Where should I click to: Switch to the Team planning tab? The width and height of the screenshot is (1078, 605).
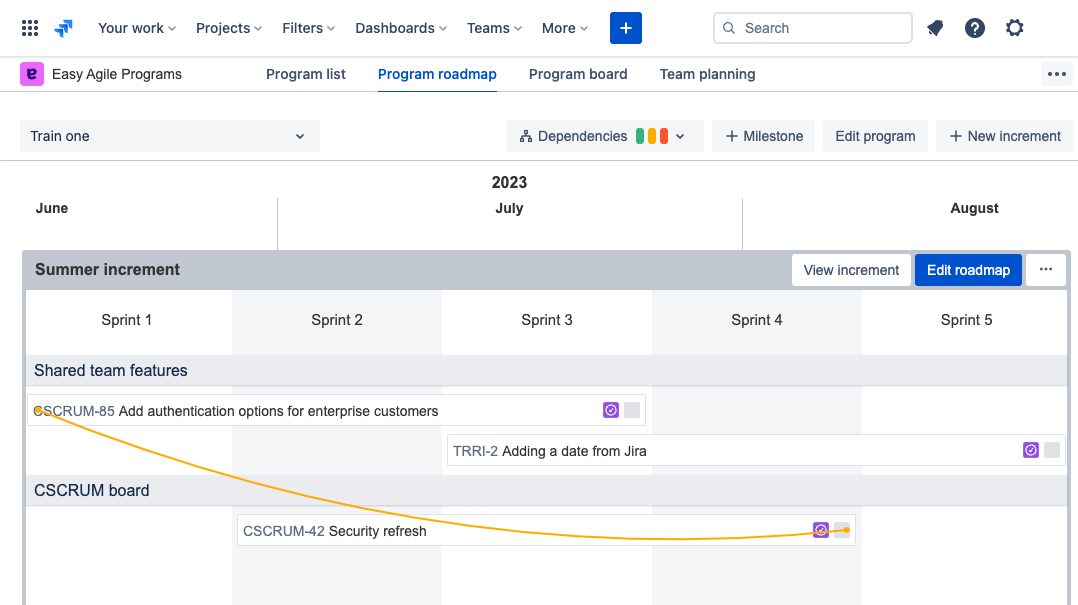click(x=707, y=74)
